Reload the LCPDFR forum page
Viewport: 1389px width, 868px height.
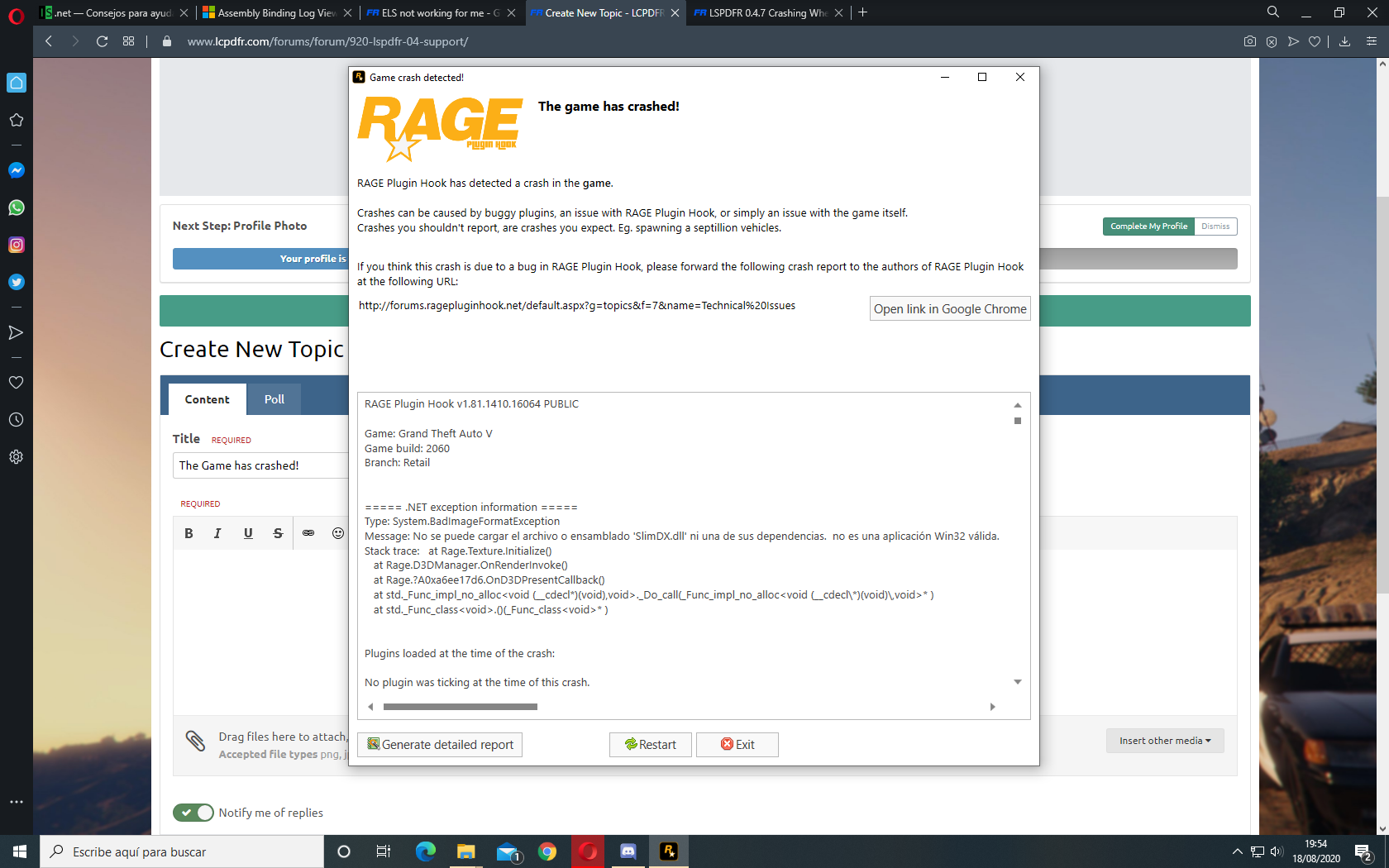(102, 41)
